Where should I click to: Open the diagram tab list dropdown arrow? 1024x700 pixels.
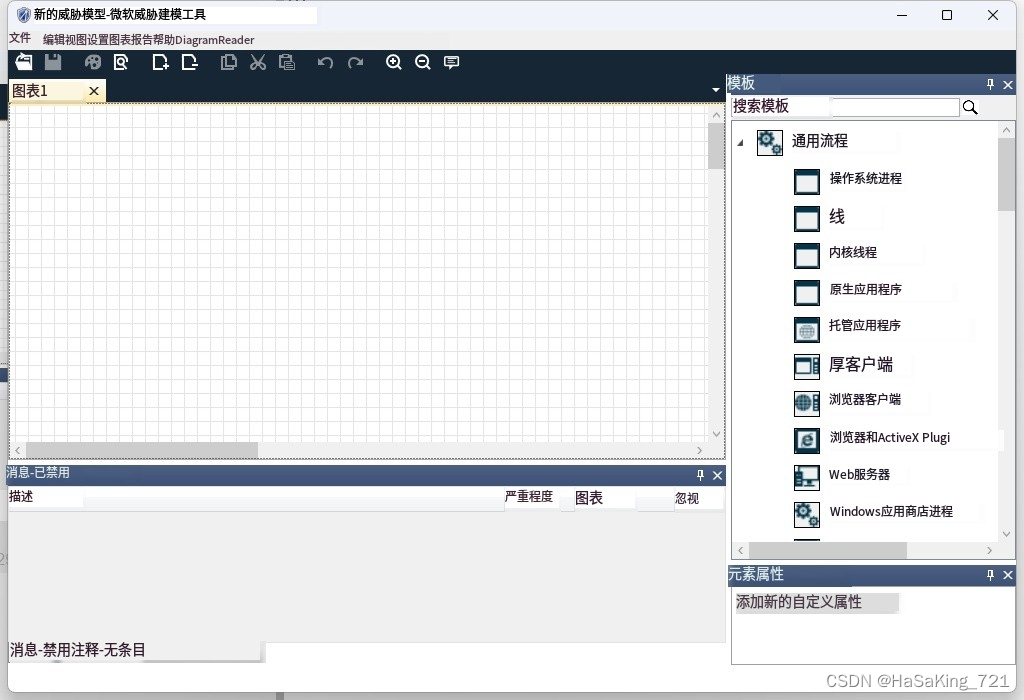click(x=716, y=89)
